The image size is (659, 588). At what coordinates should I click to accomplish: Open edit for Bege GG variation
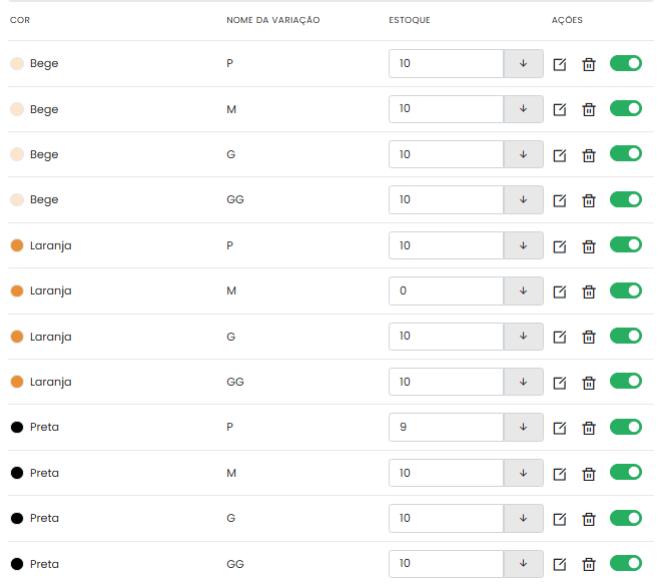pyautogui.click(x=560, y=200)
